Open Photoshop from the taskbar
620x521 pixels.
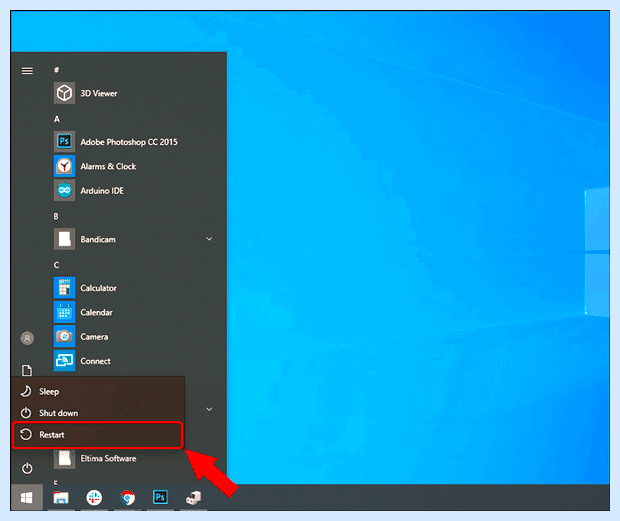(x=161, y=497)
